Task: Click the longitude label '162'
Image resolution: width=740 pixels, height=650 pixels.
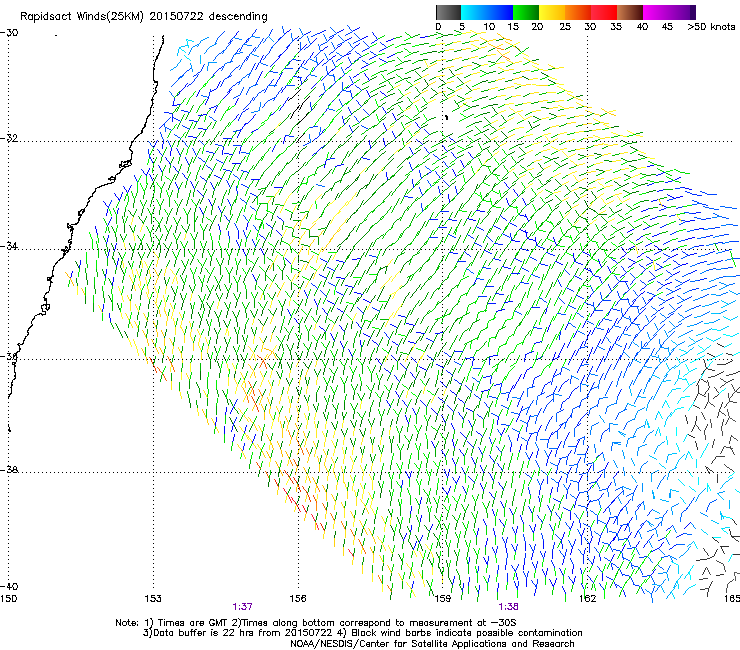Action: 587,599
